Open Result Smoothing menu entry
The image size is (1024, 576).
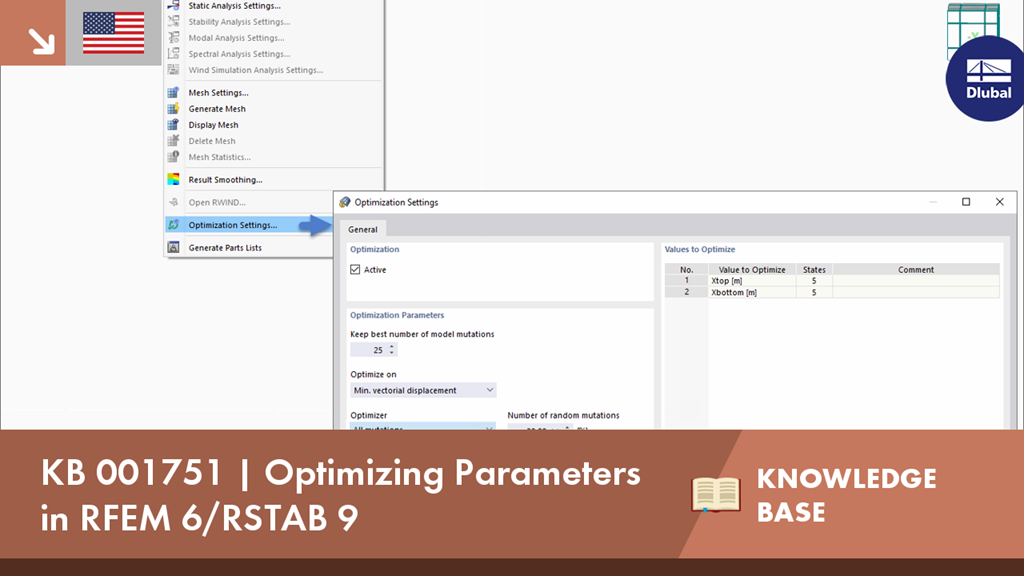[x=225, y=180]
